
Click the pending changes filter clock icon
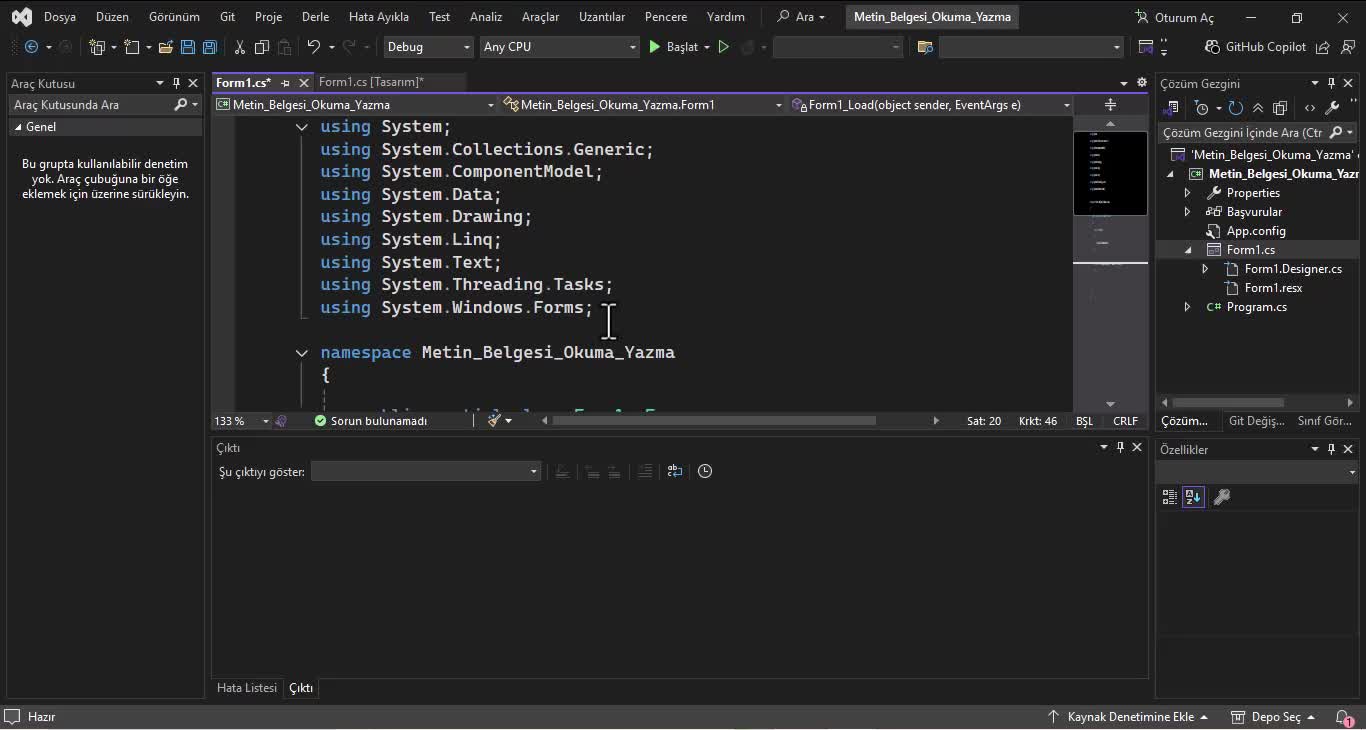click(x=1202, y=108)
